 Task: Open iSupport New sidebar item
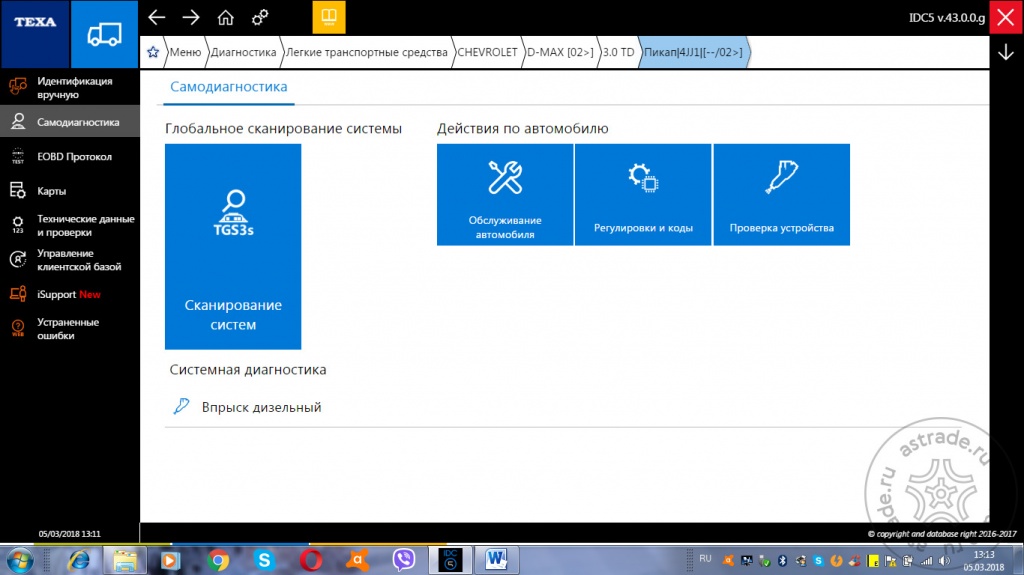pos(70,294)
